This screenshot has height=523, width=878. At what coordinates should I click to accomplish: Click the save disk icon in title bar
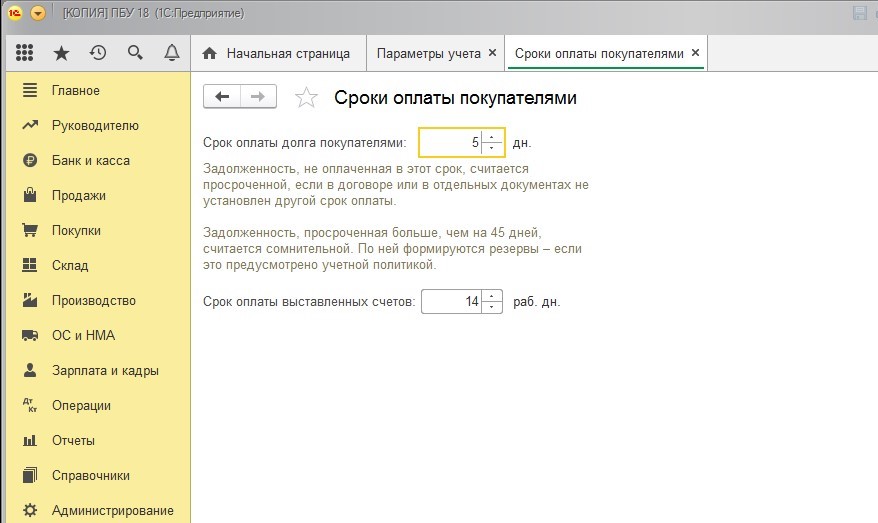859,14
